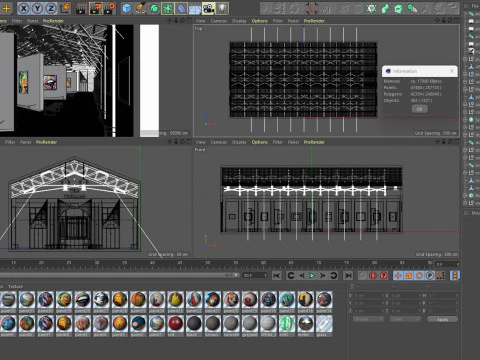Image resolution: width=480 pixels, height=360 pixels.
Task: Close the Information dialog
Action: point(452,71)
